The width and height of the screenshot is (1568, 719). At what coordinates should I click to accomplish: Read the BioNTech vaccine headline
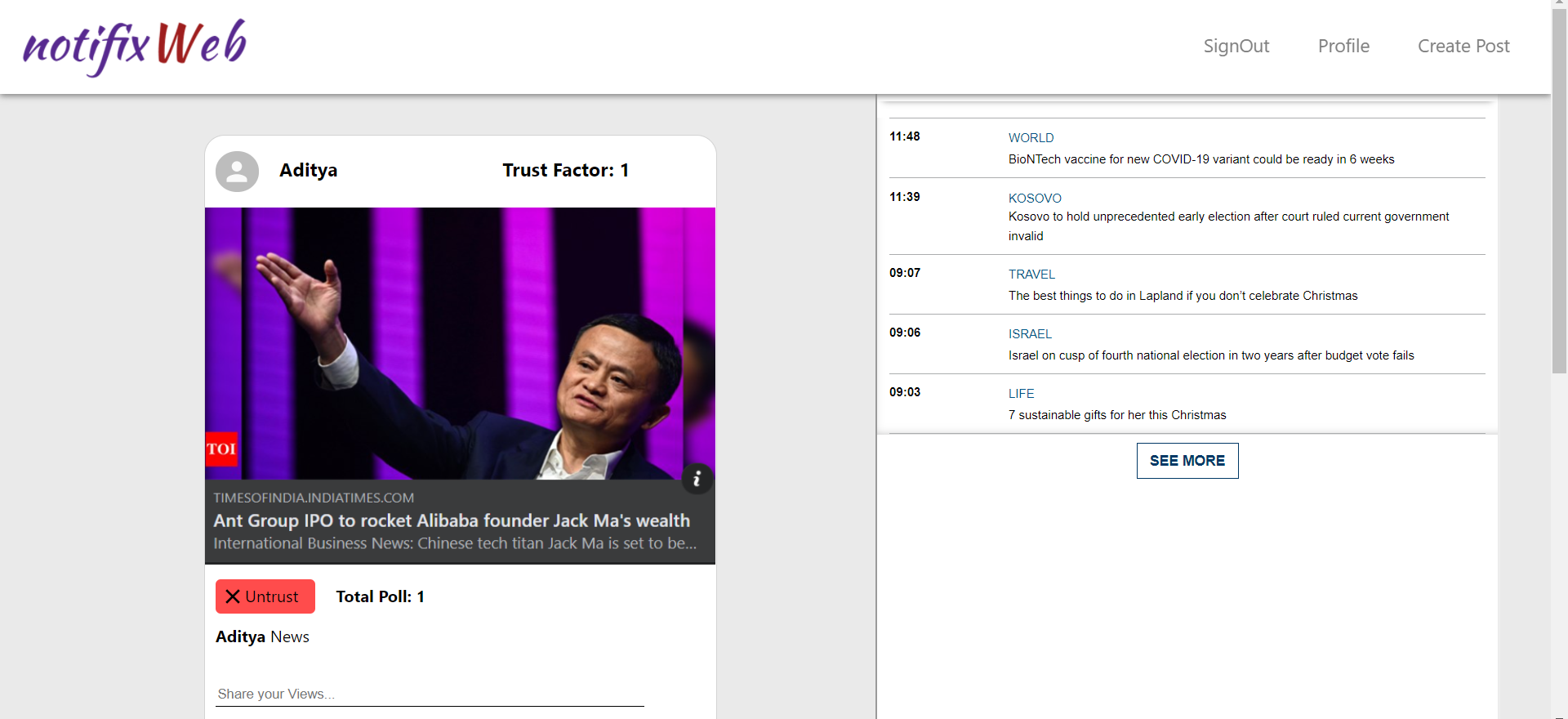(x=1200, y=159)
